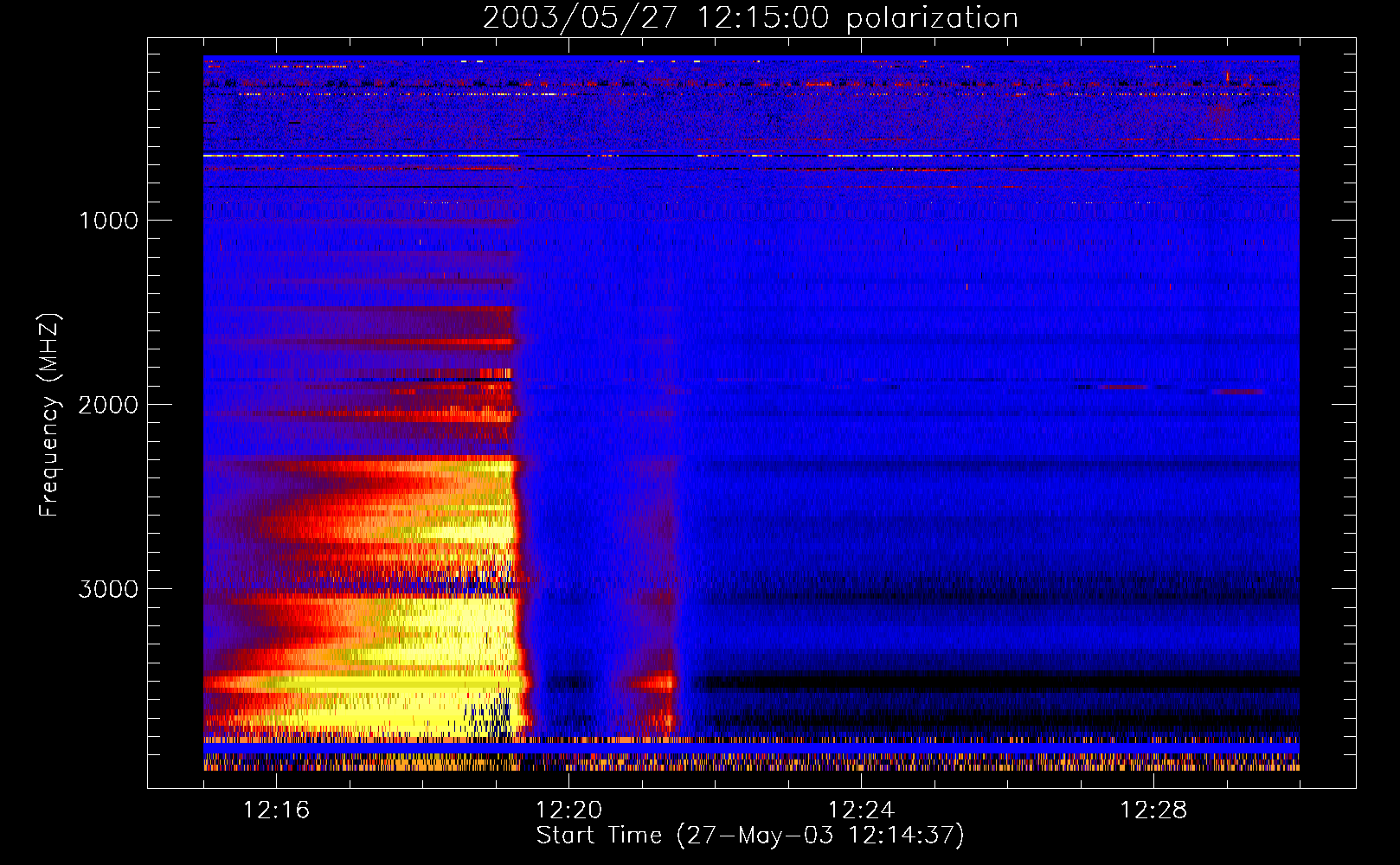Image resolution: width=1400 pixels, height=865 pixels.
Task: Click the "12:20" time tick label
Action: point(568,810)
